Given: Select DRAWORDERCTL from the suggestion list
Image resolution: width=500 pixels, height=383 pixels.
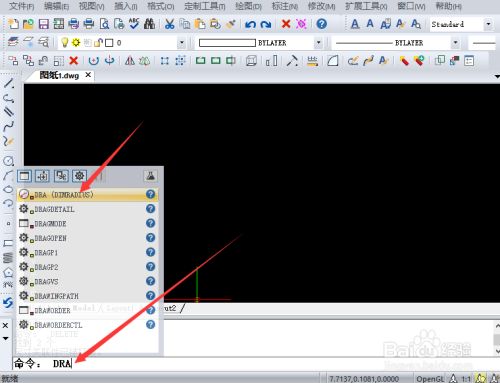Looking at the screenshot, I should click(x=87, y=325).
